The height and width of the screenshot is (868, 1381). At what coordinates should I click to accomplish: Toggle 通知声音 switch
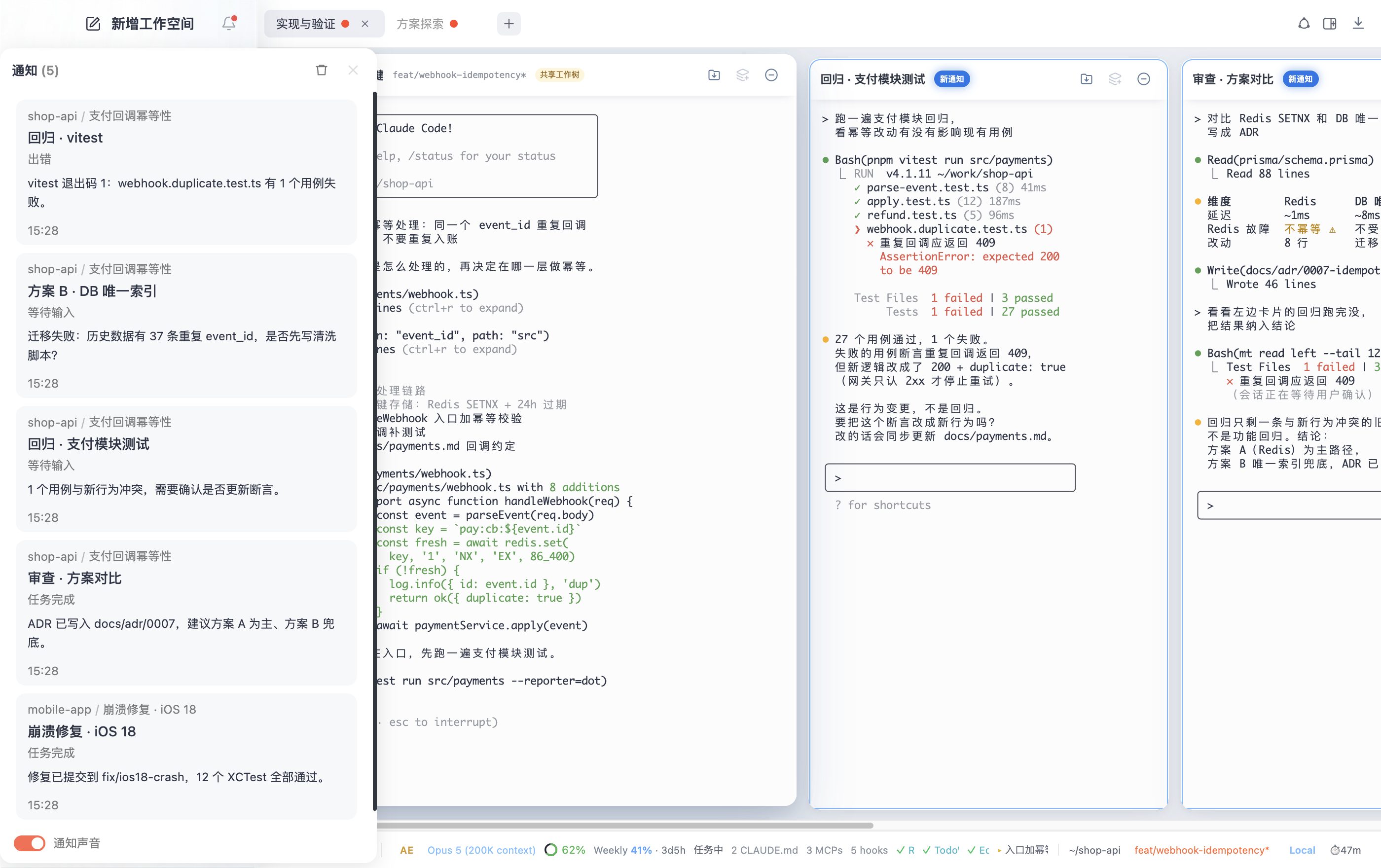29,842
